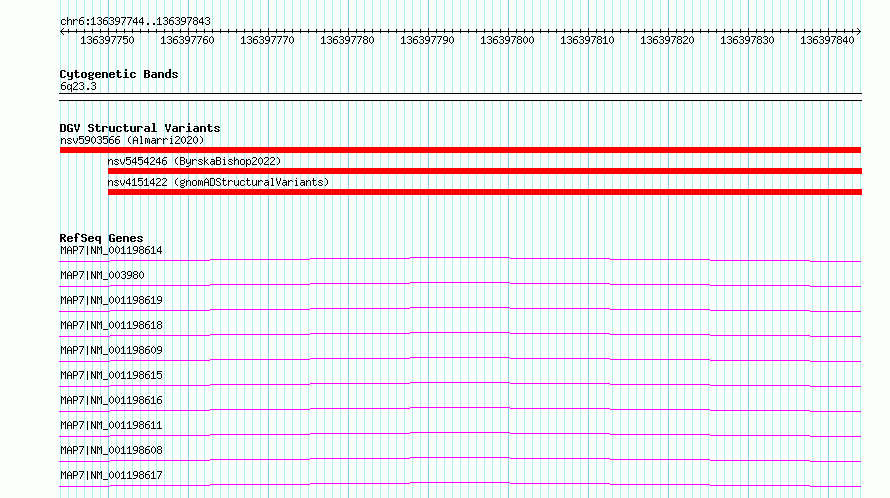Viewport: 890px width, 498px height.
Task: Open variant nsv5454246 (ByrskaBishop2022) label
Action: pos(194,161)
